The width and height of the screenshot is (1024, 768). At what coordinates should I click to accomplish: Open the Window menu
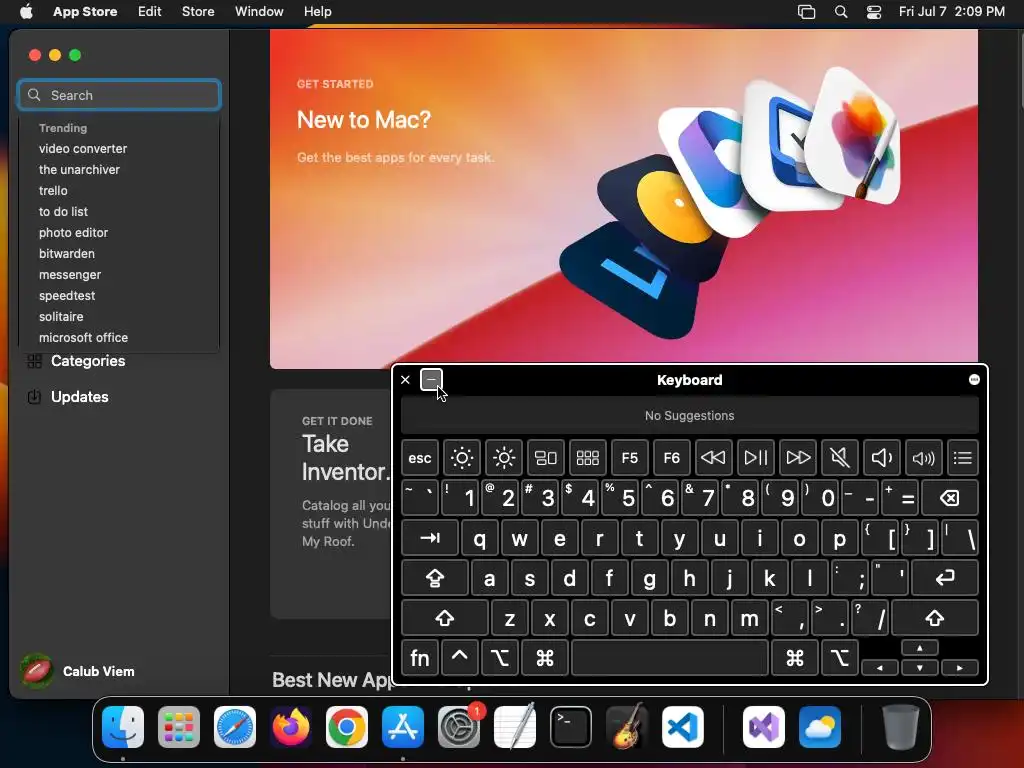coord(259,12)
